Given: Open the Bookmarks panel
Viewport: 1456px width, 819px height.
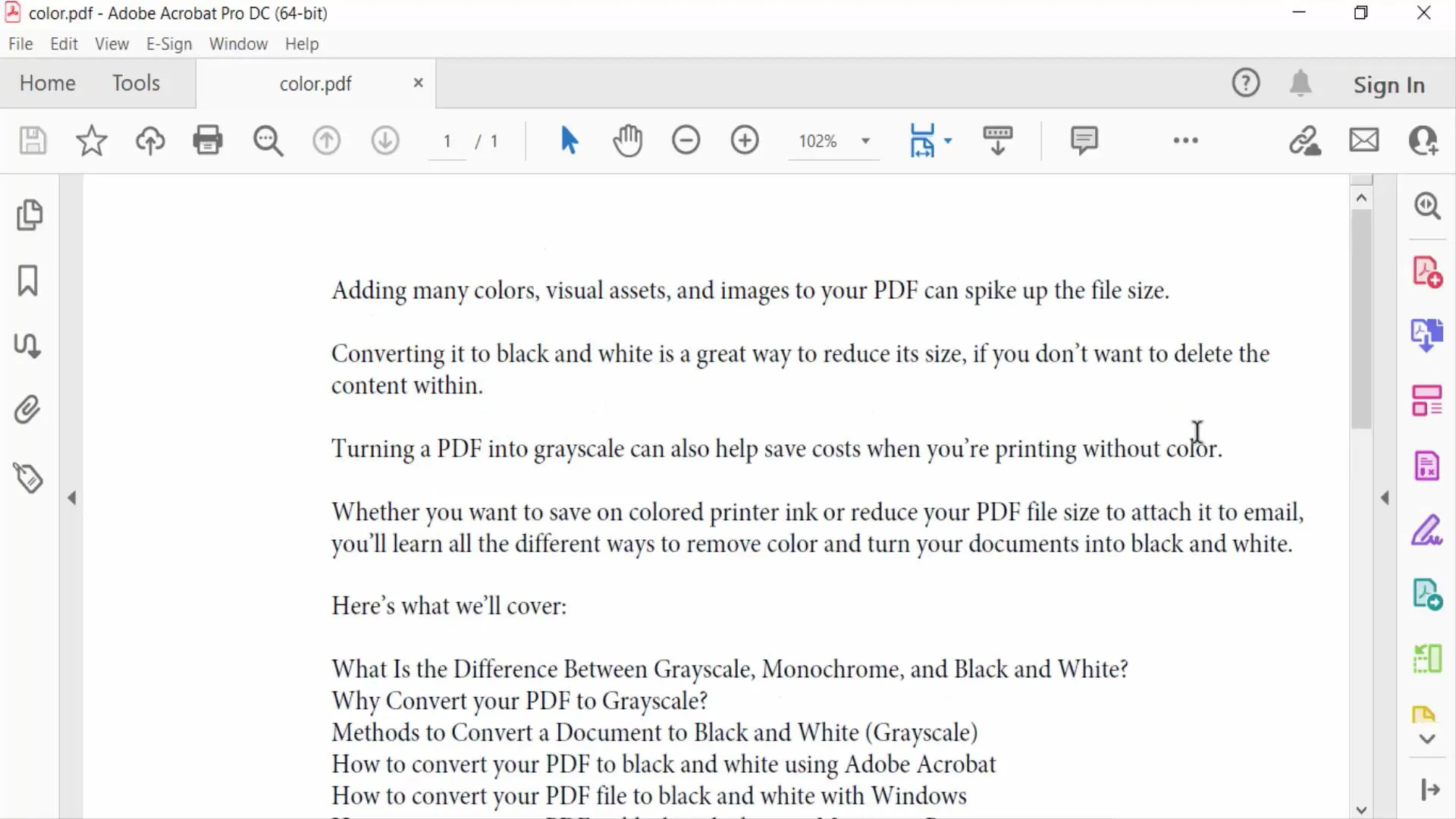Looking at the screenshot, I should pos(27,281).
